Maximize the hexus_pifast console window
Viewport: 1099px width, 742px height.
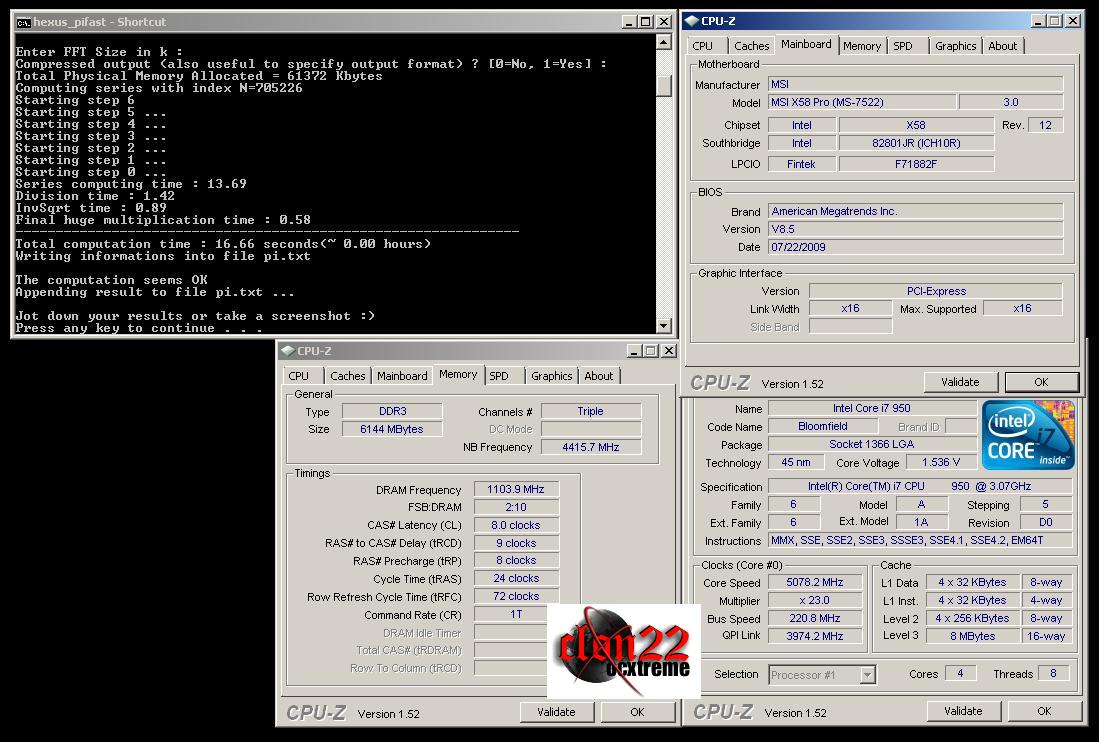pos(646,22)
